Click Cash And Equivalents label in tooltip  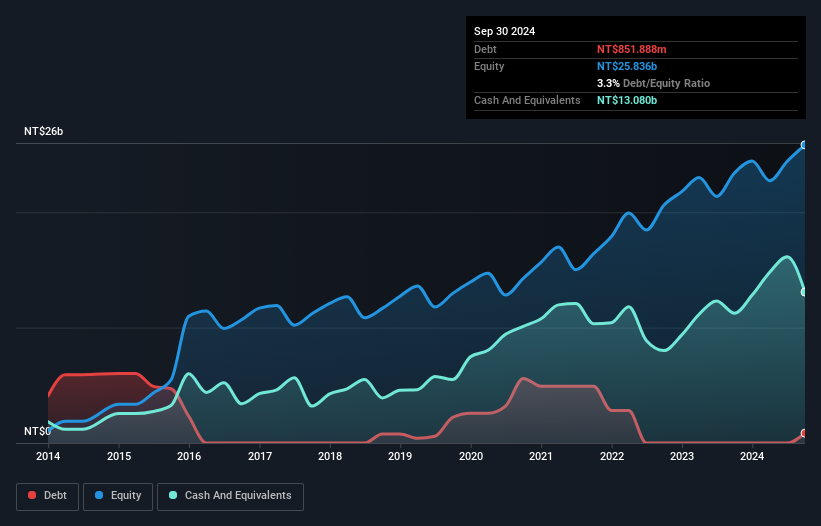[x=527, y=100]
